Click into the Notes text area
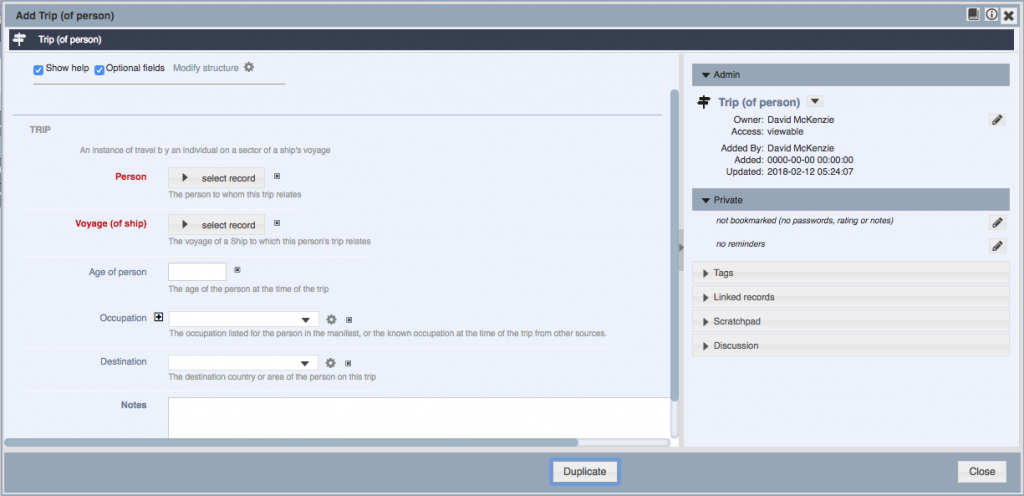This screenshot has width=1024, height=496. (419, 418)
